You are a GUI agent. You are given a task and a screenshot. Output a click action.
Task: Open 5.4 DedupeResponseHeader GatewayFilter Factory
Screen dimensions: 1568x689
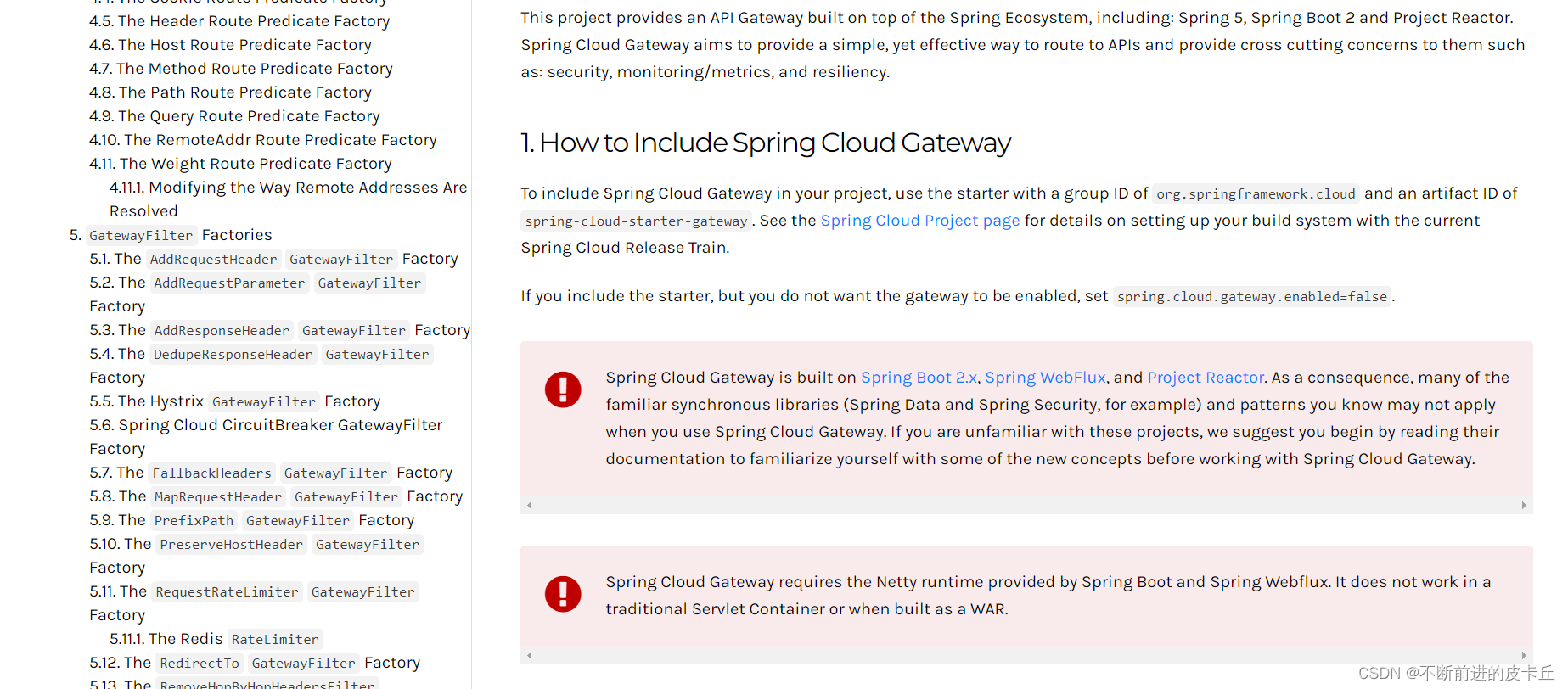click(261, 366)
